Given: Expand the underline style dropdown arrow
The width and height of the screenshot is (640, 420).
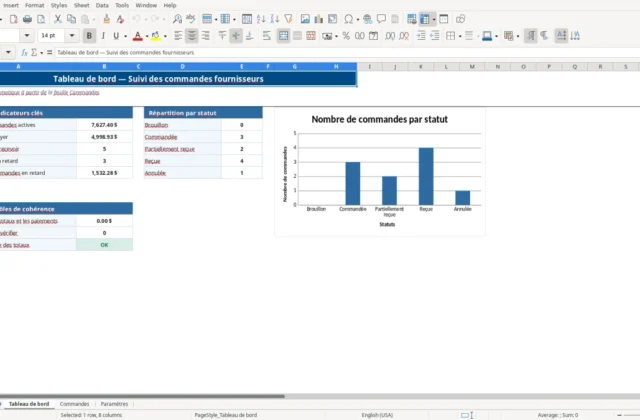Looking at the screenshot, I should (125, 36).
